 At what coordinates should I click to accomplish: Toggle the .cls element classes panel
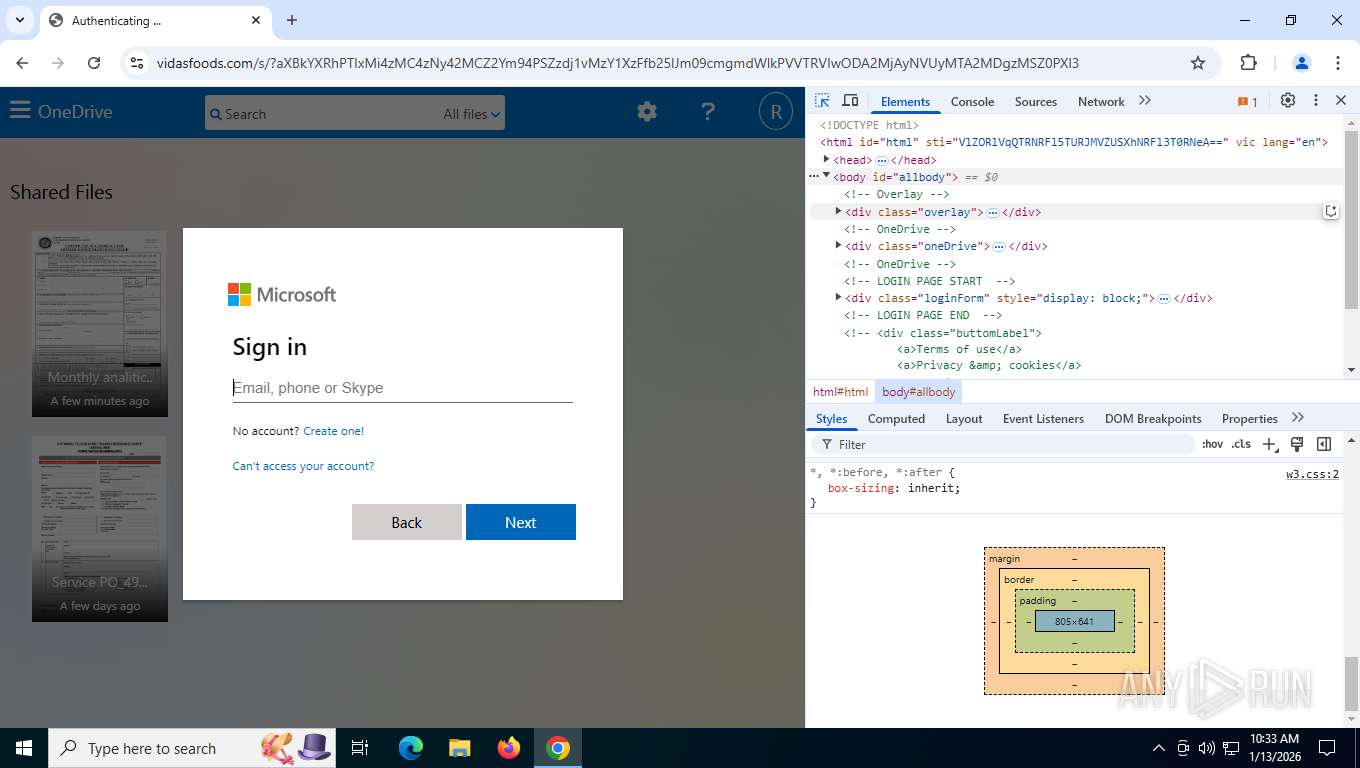[1241, 444]
